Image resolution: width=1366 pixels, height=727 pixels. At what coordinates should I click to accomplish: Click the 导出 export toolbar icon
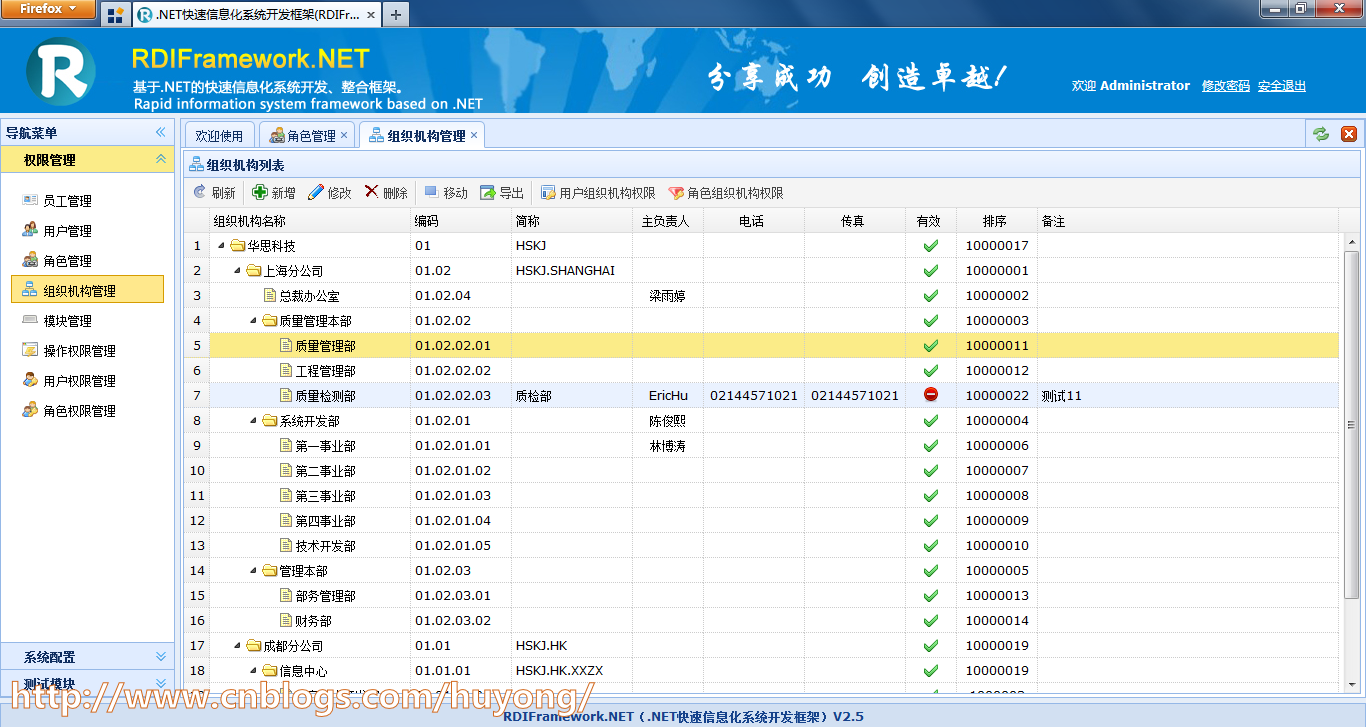point(501,192)
